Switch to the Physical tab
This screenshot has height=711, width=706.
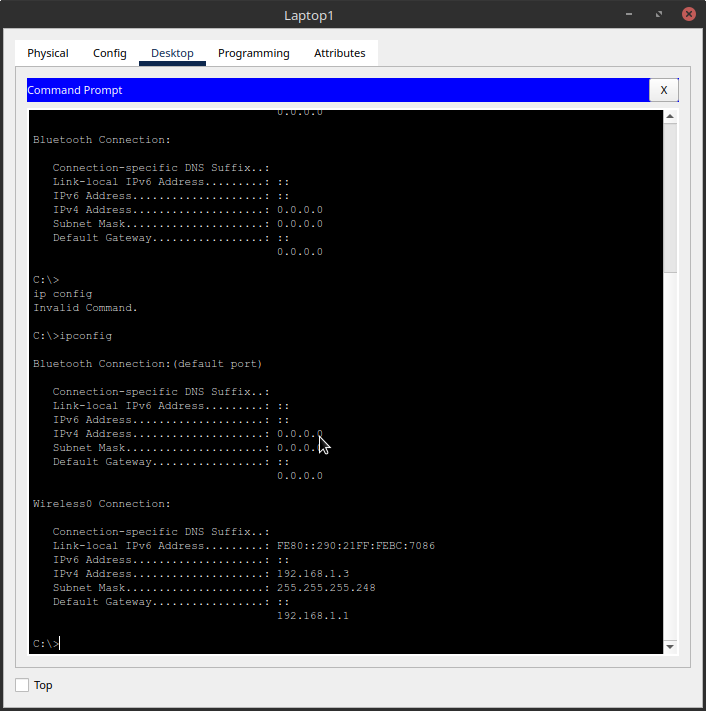(x=48, y=53)
